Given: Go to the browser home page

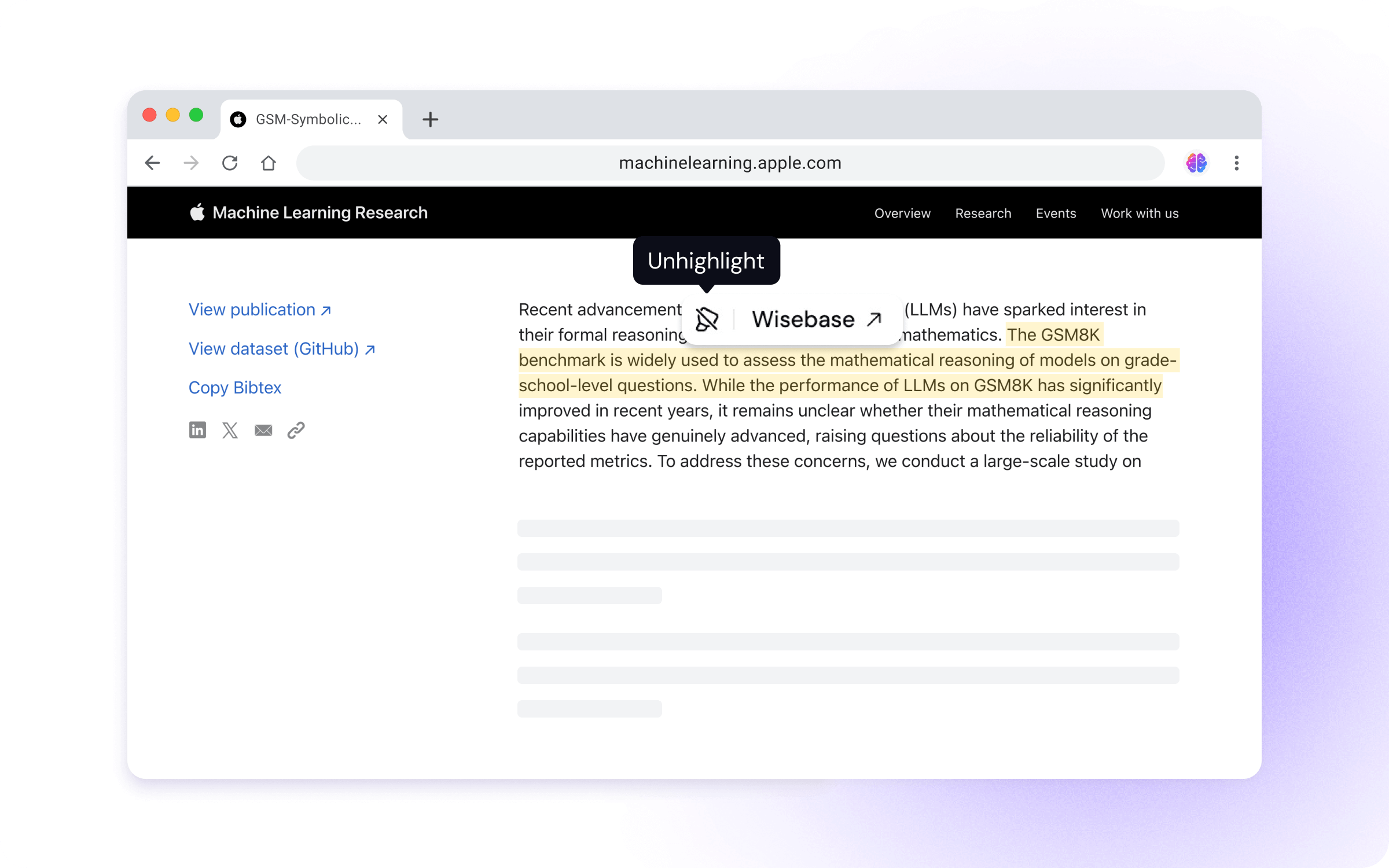Looking at the screenshot, I should pyautogui.click(x=269, y=163).
